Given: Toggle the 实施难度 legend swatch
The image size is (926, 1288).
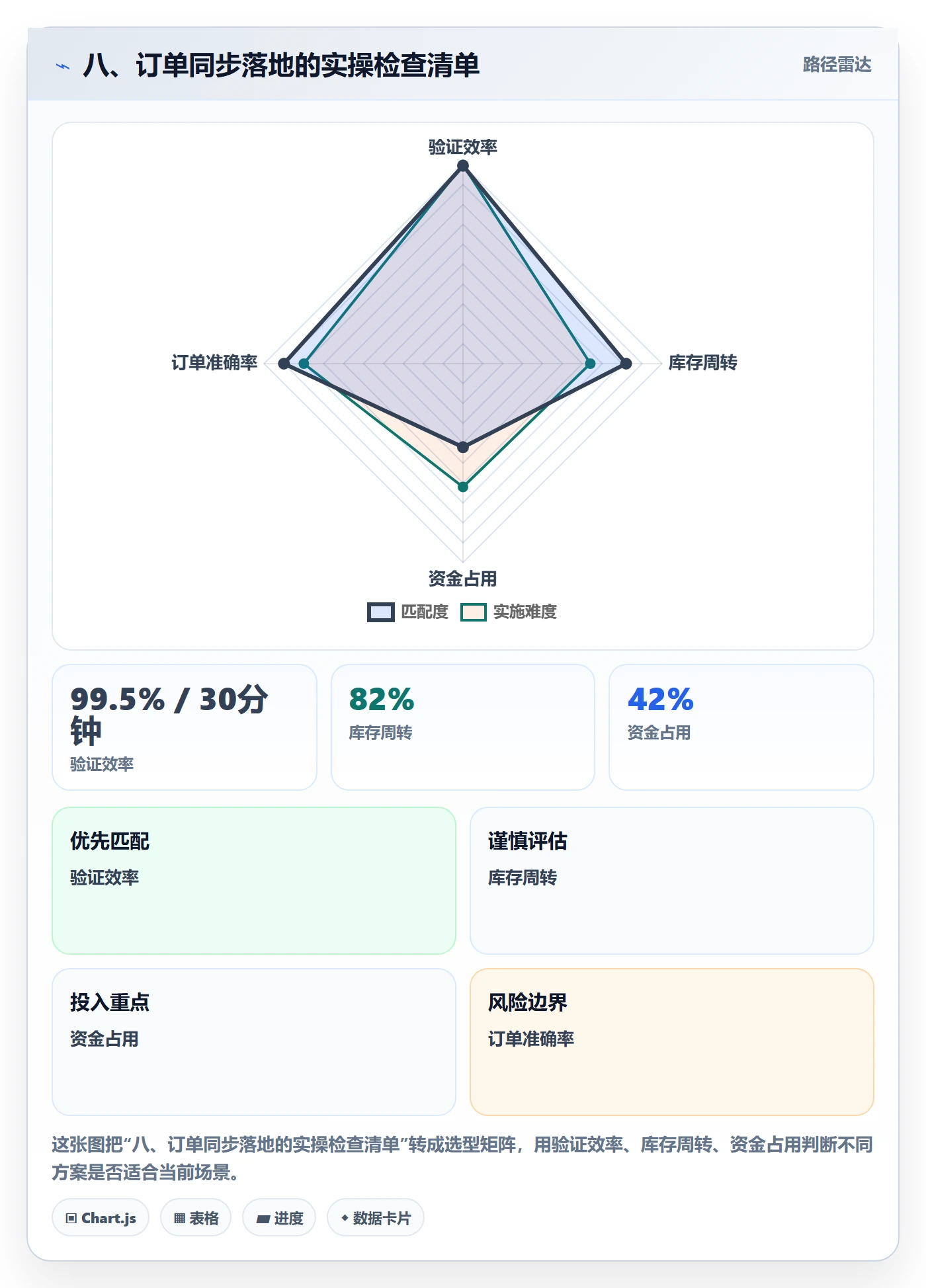Looking at the screenshot, I should click(x=474, y=612).
